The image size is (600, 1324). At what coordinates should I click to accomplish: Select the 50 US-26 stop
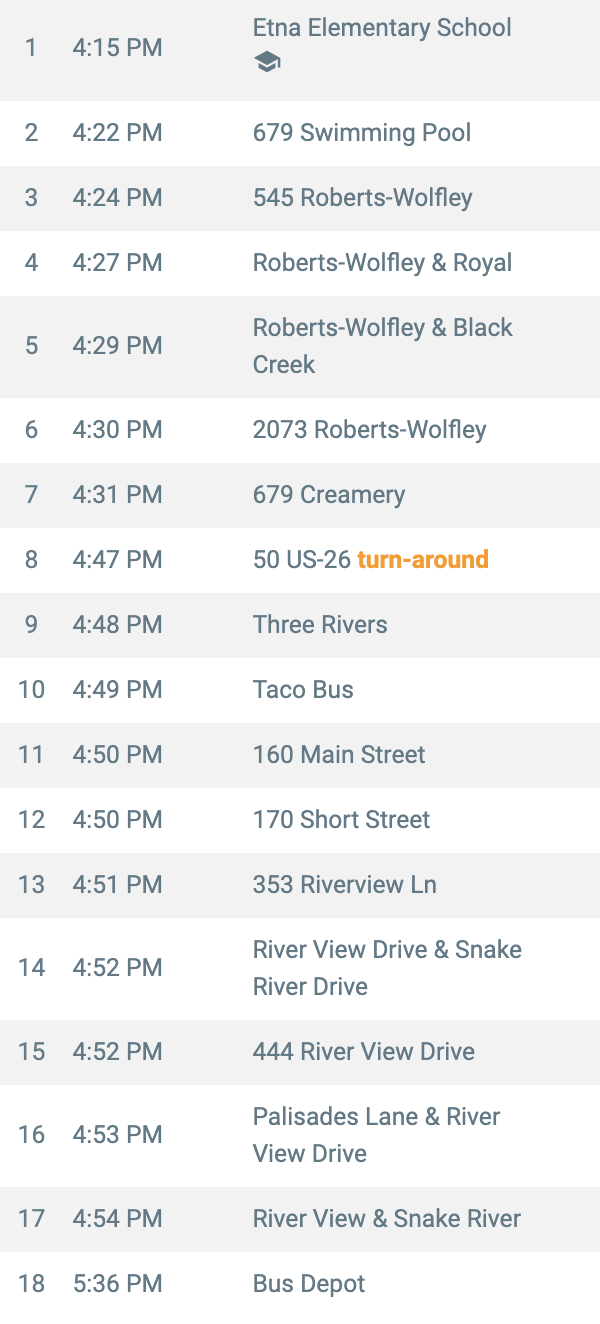[x=300, y=560]
